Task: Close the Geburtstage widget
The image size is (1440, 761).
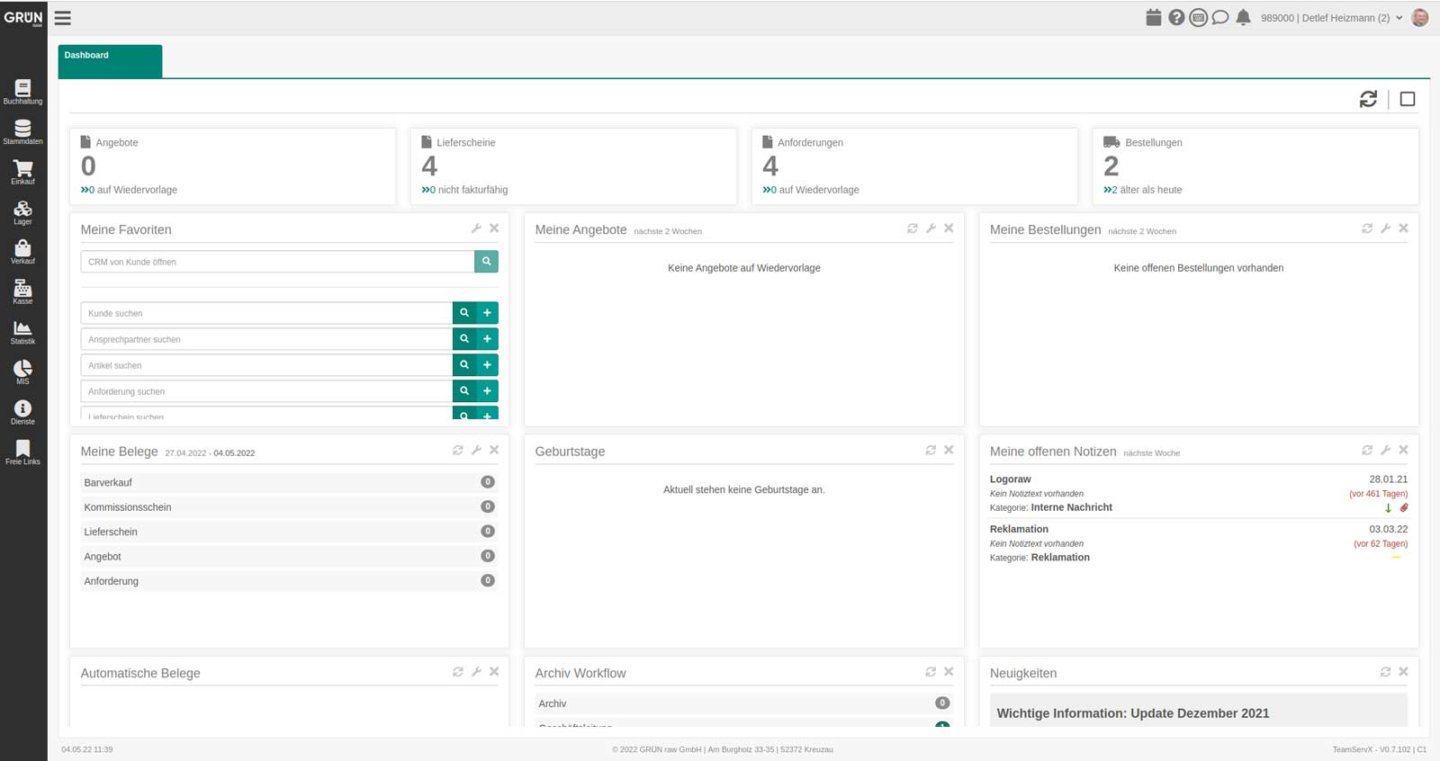Action: pos(948,451)
